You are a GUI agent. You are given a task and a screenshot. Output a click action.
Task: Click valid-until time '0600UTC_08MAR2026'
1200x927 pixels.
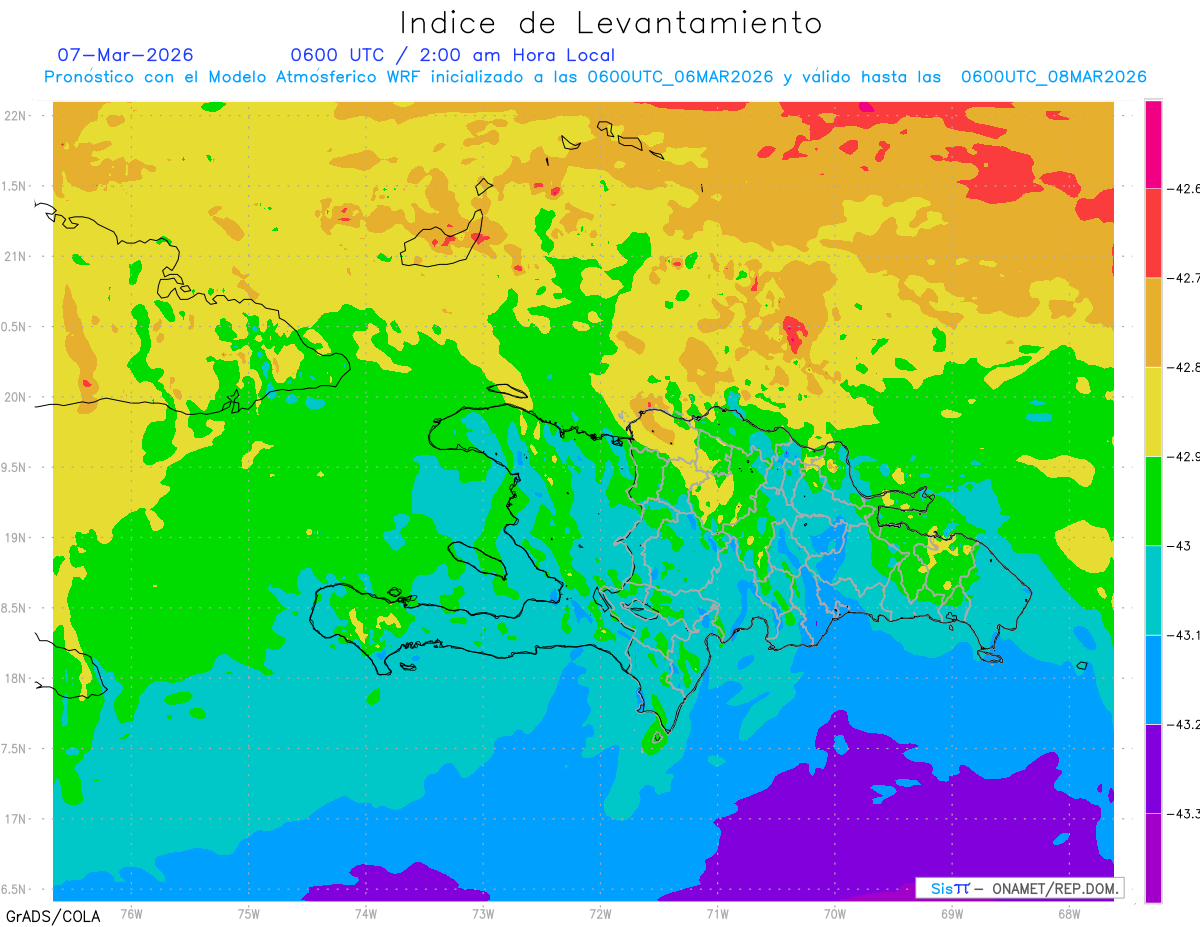(1053, 77)
